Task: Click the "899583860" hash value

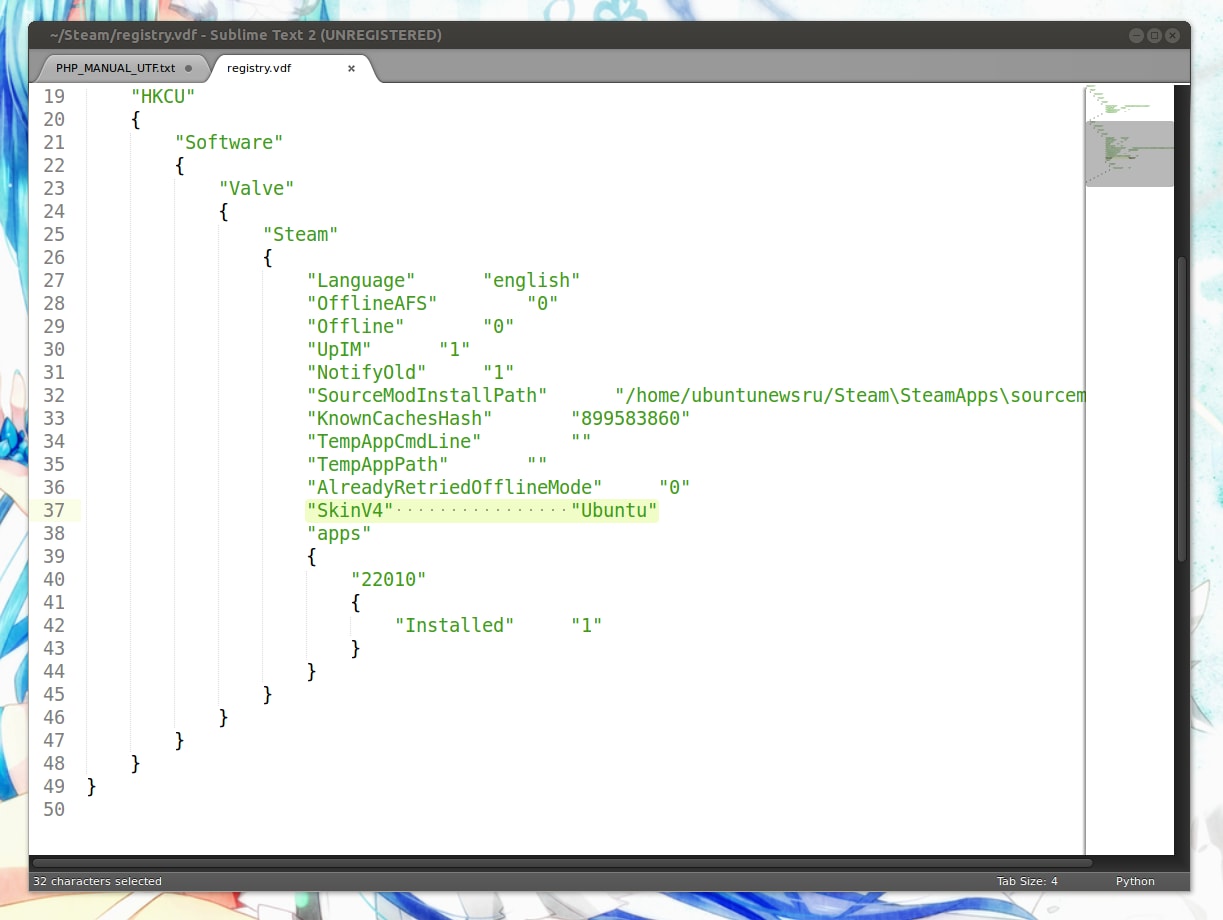Action: pos(630,418)
